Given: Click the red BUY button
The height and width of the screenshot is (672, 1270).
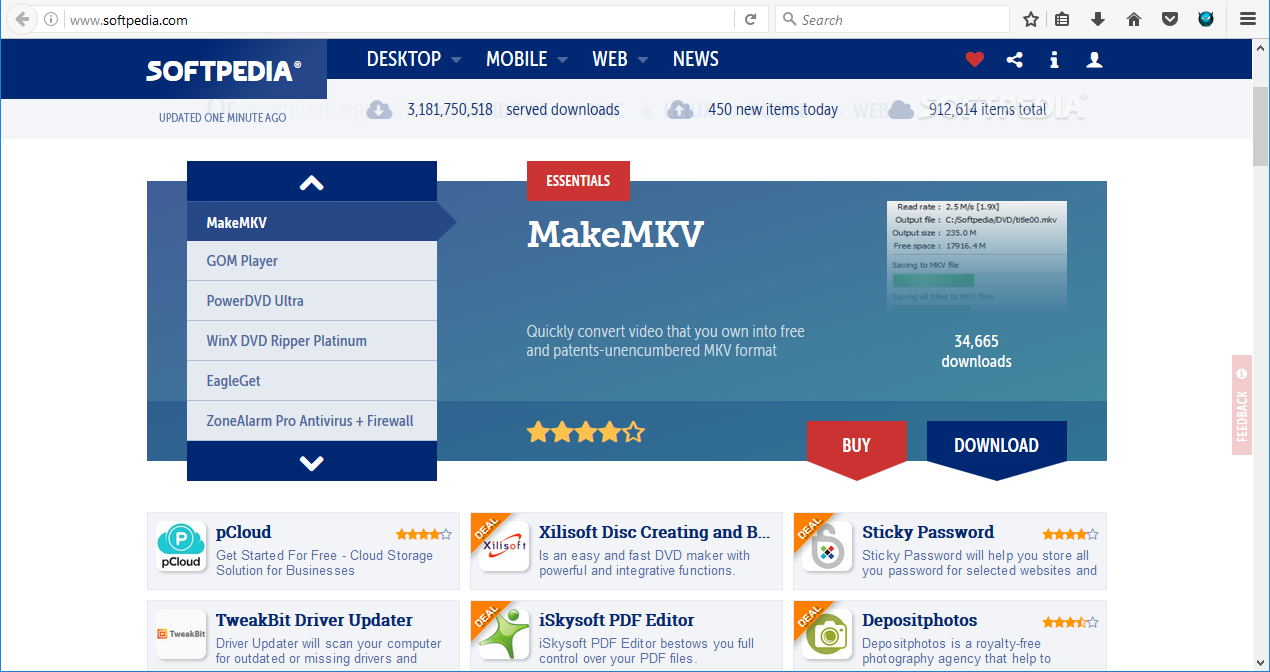Looking at the screenshot, I should (x=857, y=446).
